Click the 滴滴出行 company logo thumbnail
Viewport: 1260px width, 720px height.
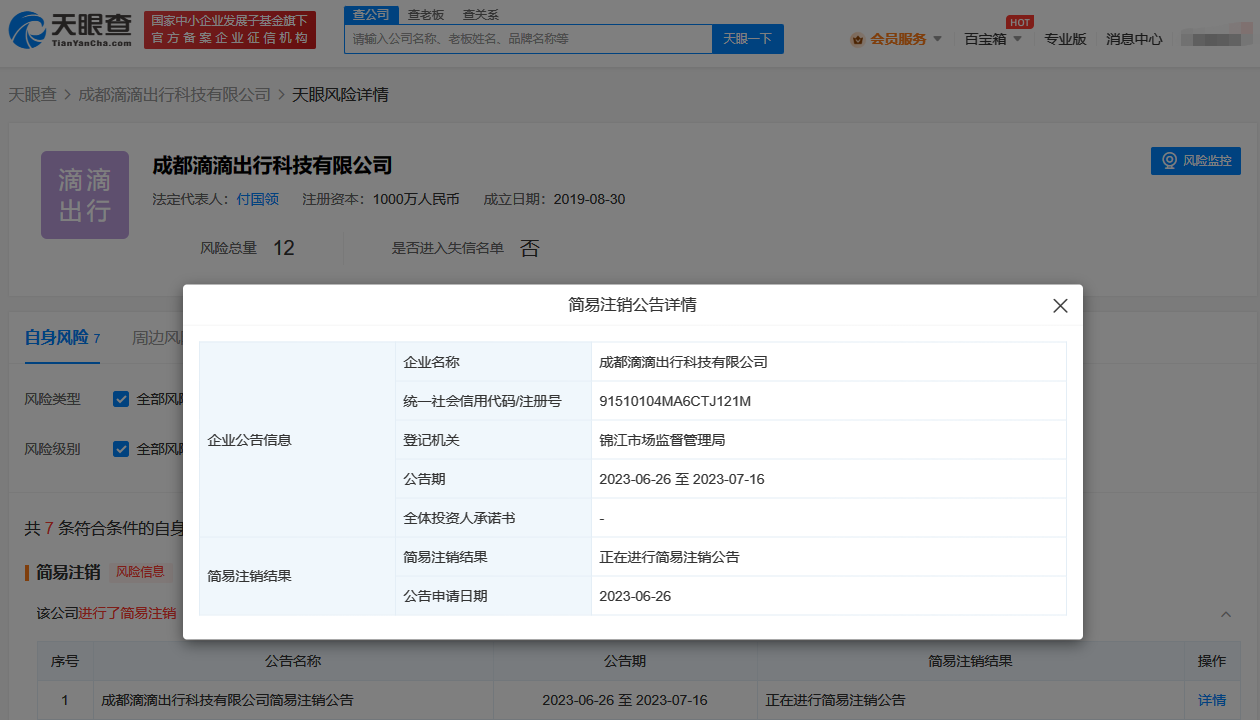pyautogui.click(x=85, y=195)
